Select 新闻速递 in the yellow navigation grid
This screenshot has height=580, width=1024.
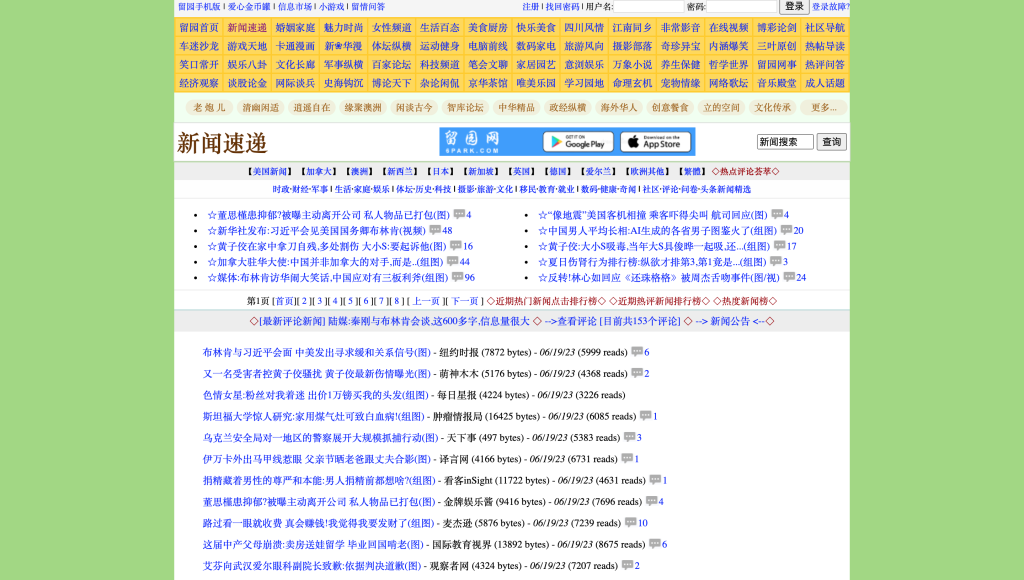[x=247, y=28]
